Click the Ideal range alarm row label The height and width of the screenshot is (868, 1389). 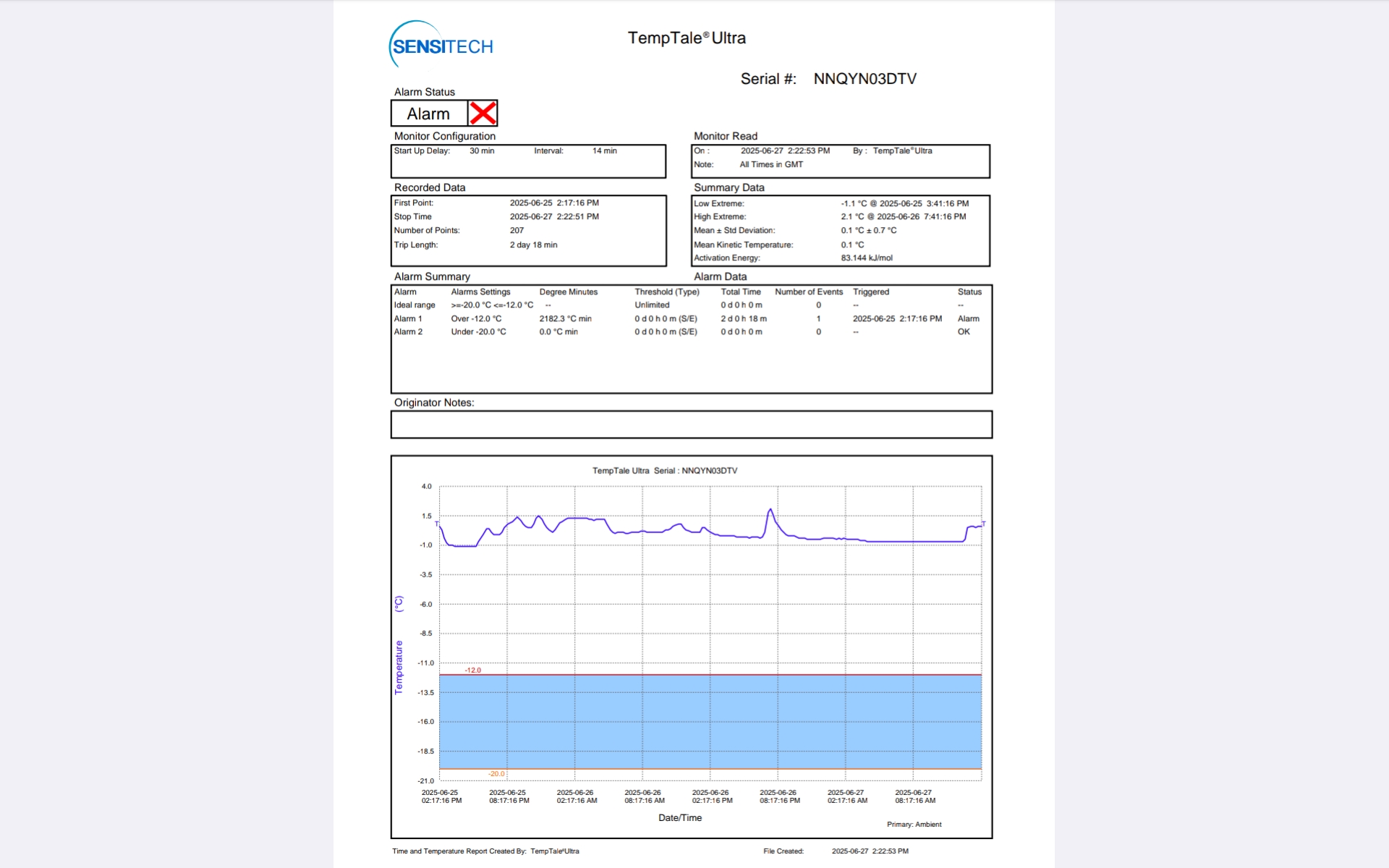click(x=415, y=305)
